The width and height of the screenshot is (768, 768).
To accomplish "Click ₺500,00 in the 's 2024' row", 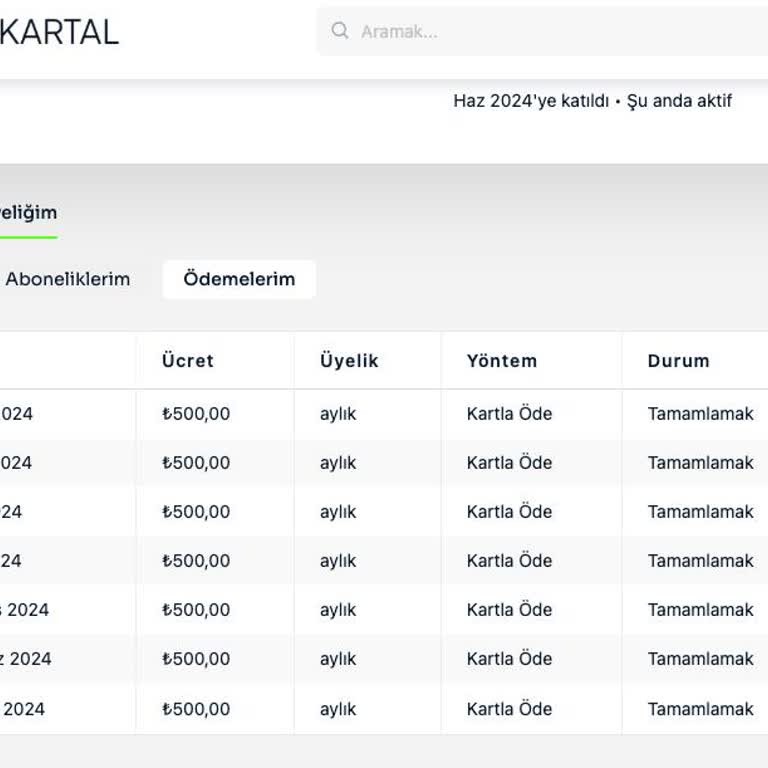I will pyautogui.click(x=196, y=610).
